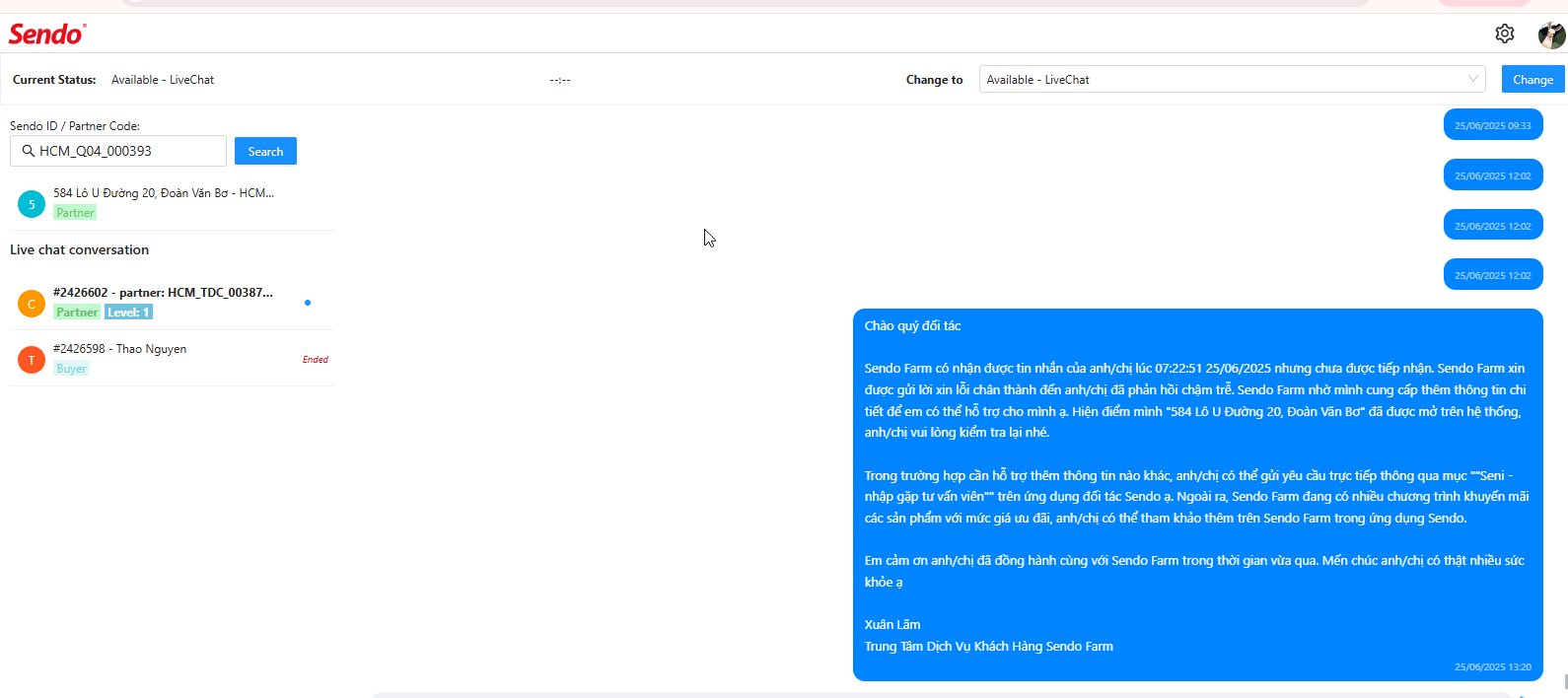Click the timestamp 25/06/2025 13:20
This screenshot has height=698, width=1568.
click(x=1493, y=667)
